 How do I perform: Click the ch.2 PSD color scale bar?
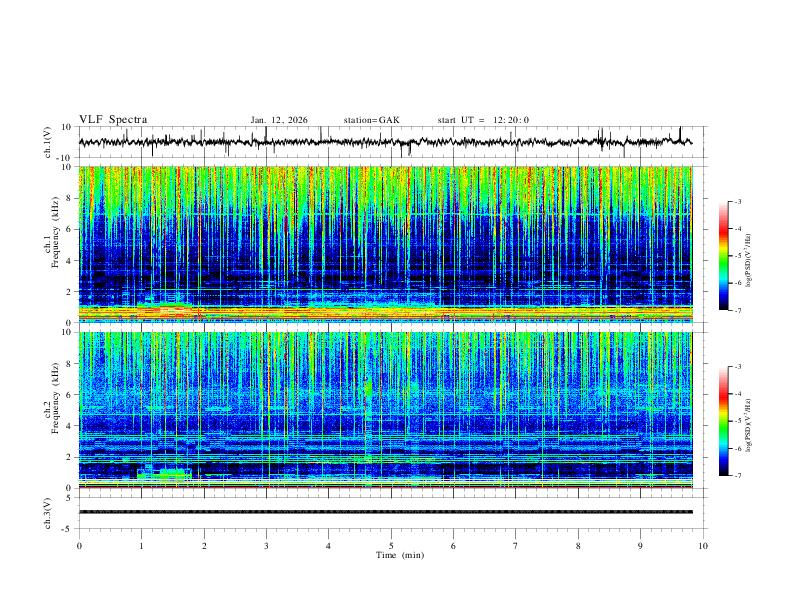(723, 421)
